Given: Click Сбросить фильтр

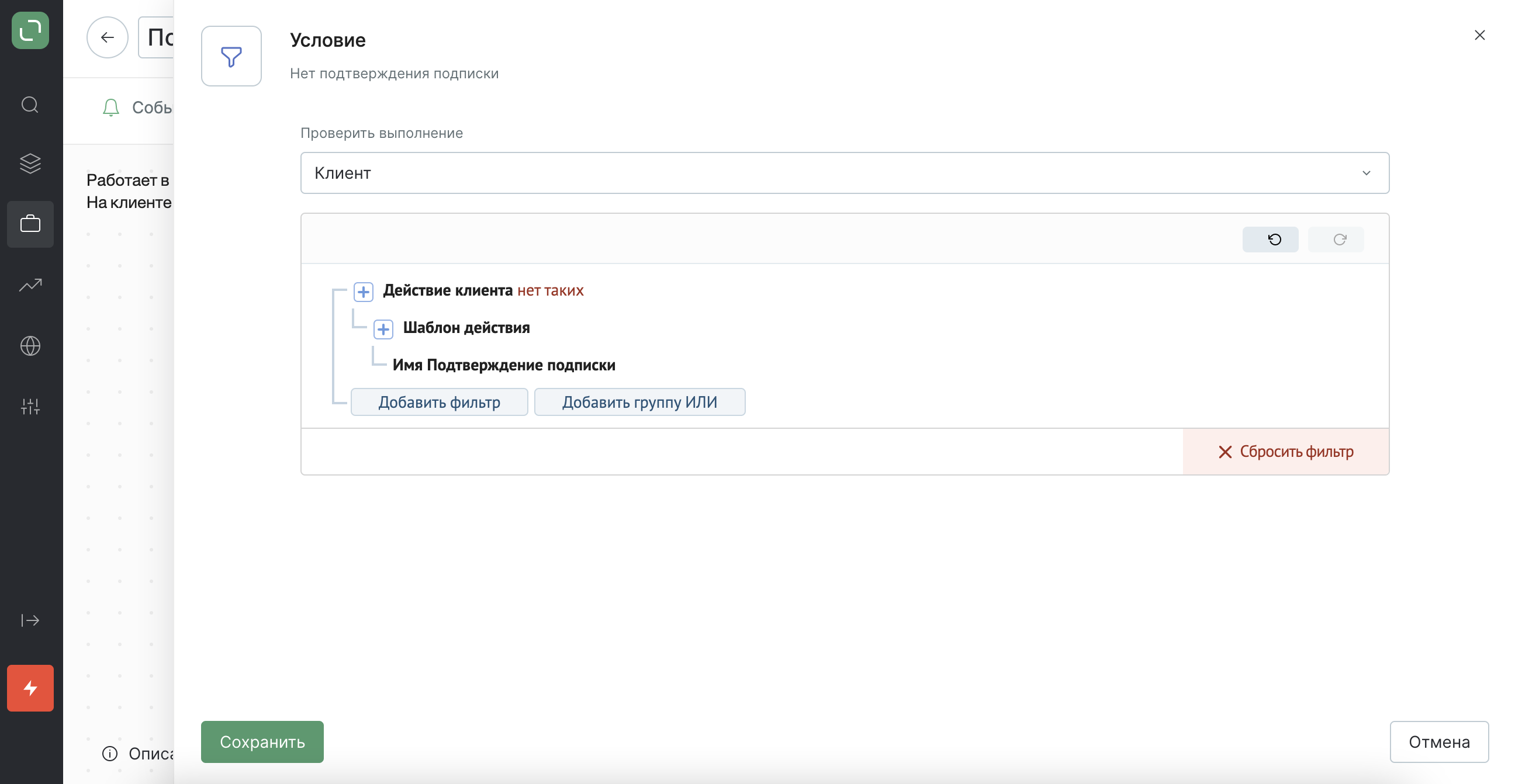Looking at the screenshot, I should [1286, 452].
